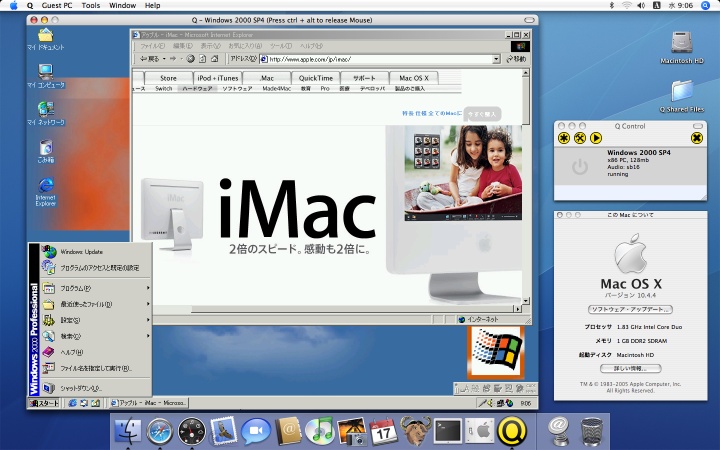Click the Windows Start button
Screen dimensions: 720x450
click(x=44, y=403)
